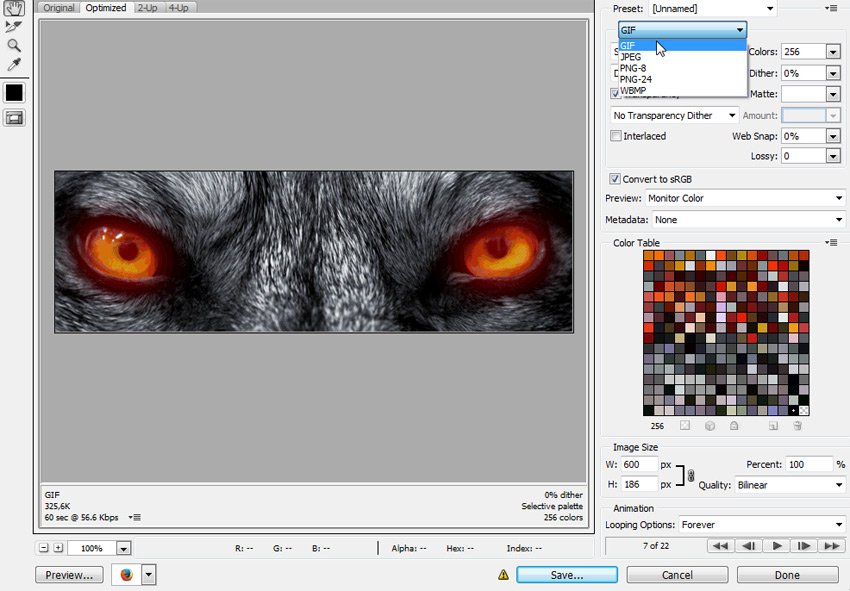The image size is (850, 591).
Task: Click the yellow warning triangle icon
Action: click(504, 575)
